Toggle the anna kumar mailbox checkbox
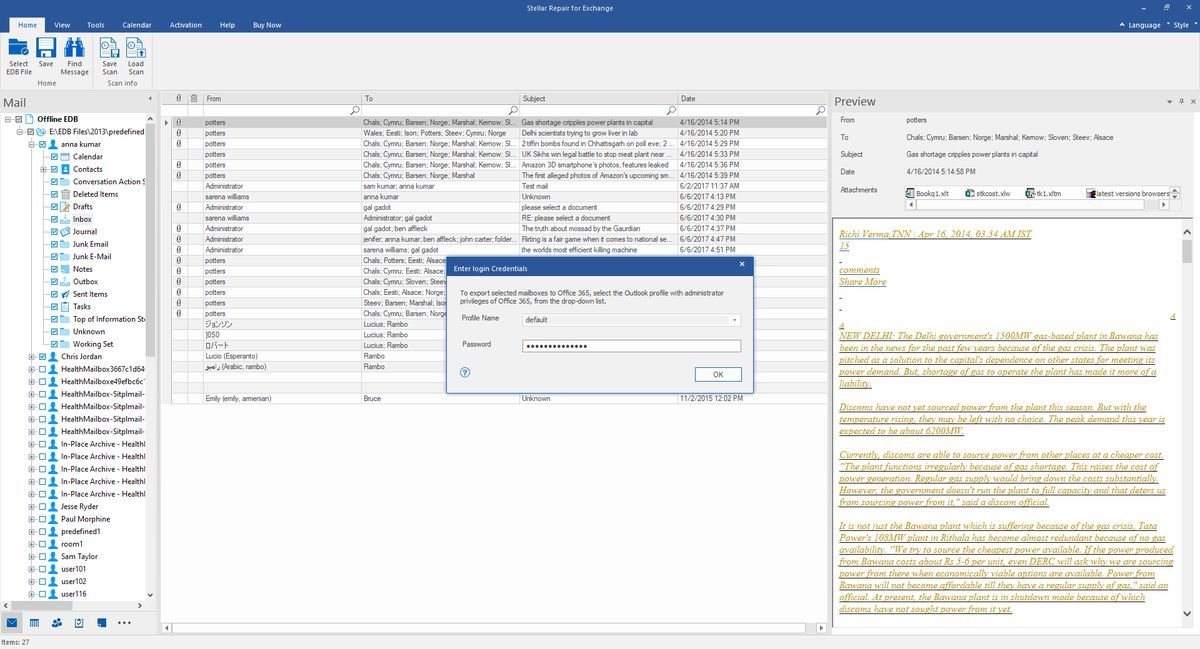The height and width of the screenshot is (649, 1200). tap(43, 144)
